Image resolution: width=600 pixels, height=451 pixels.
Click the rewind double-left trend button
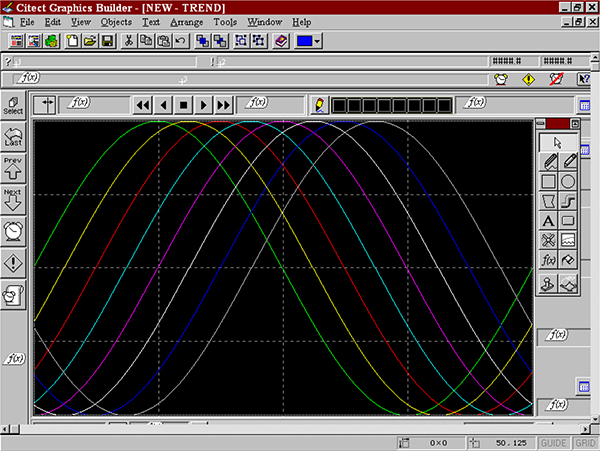pos(143,105)
